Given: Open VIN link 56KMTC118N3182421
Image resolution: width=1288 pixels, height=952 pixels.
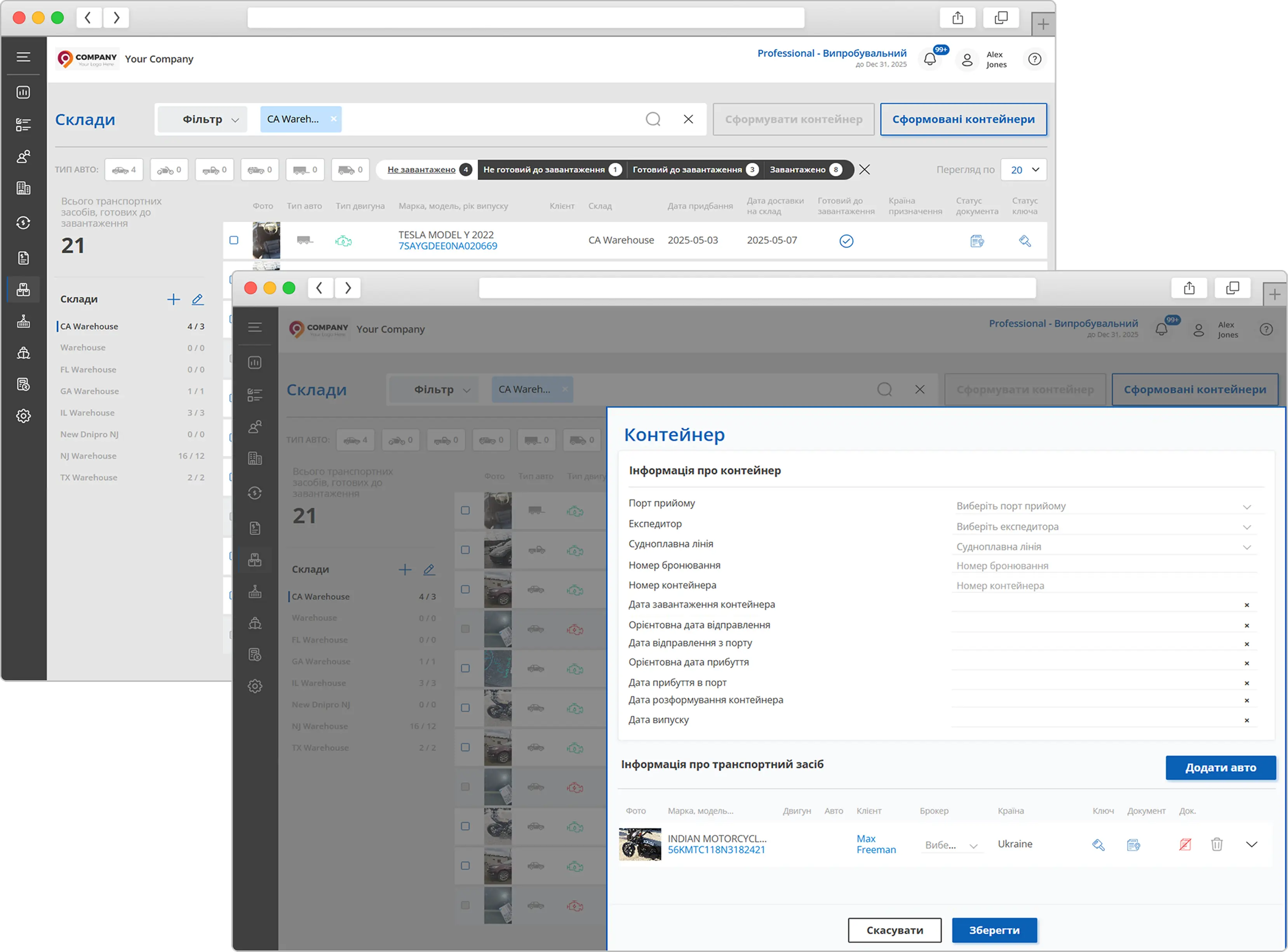Looking at the screenshot, I should point(717,850).
